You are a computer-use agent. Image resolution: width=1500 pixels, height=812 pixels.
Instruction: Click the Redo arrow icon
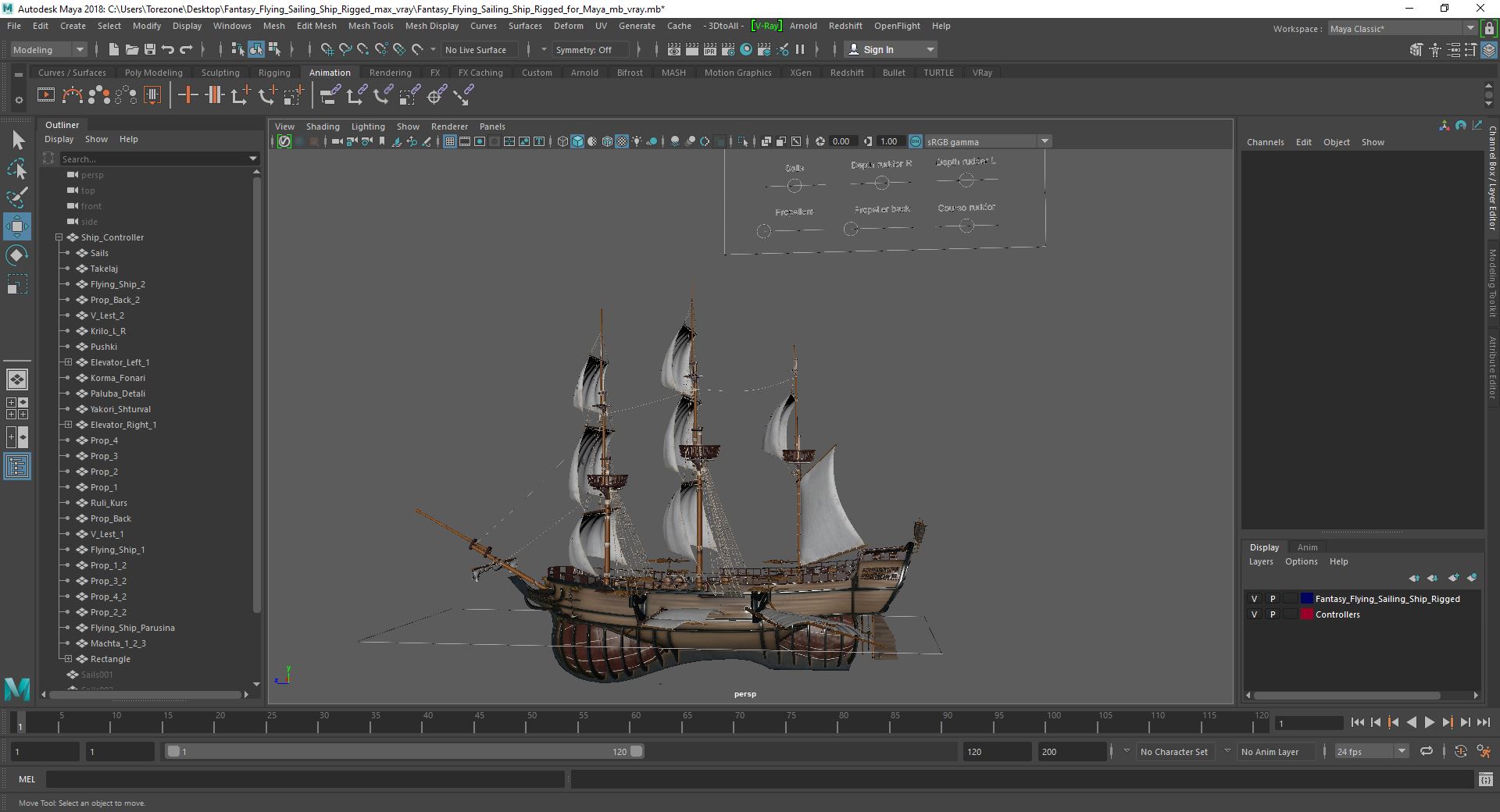point(186,49)
